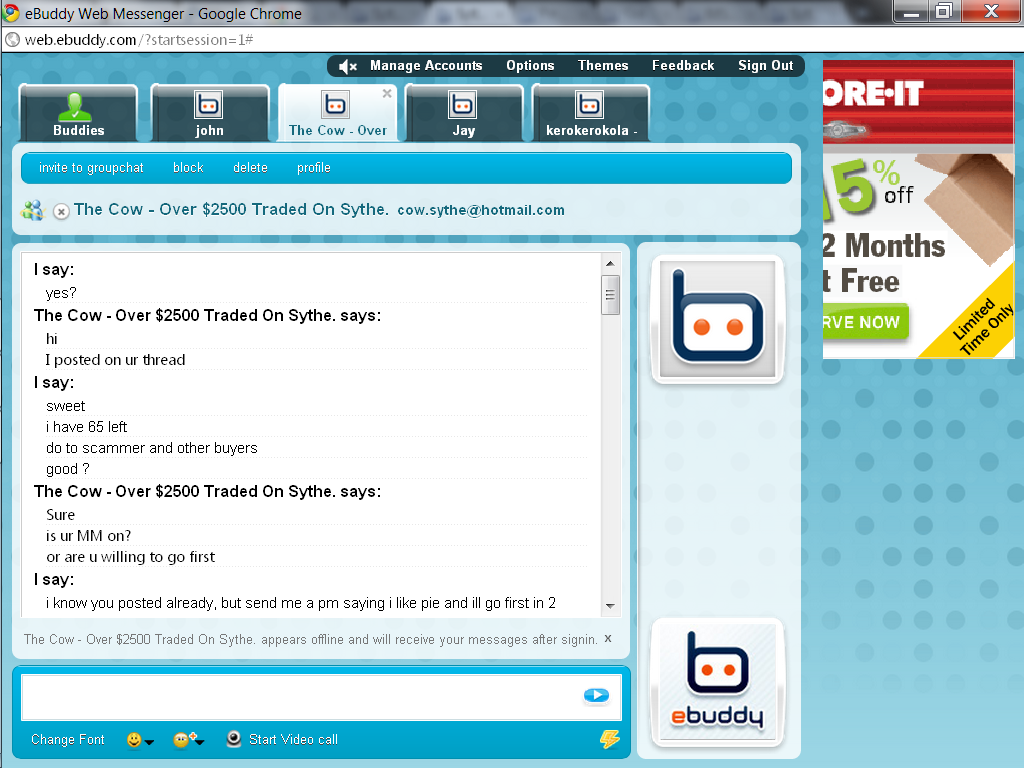The height and width of the screenshot is (768, 1024).
Task: Send the message with the arrow button
Action: (x=596, y=696)
